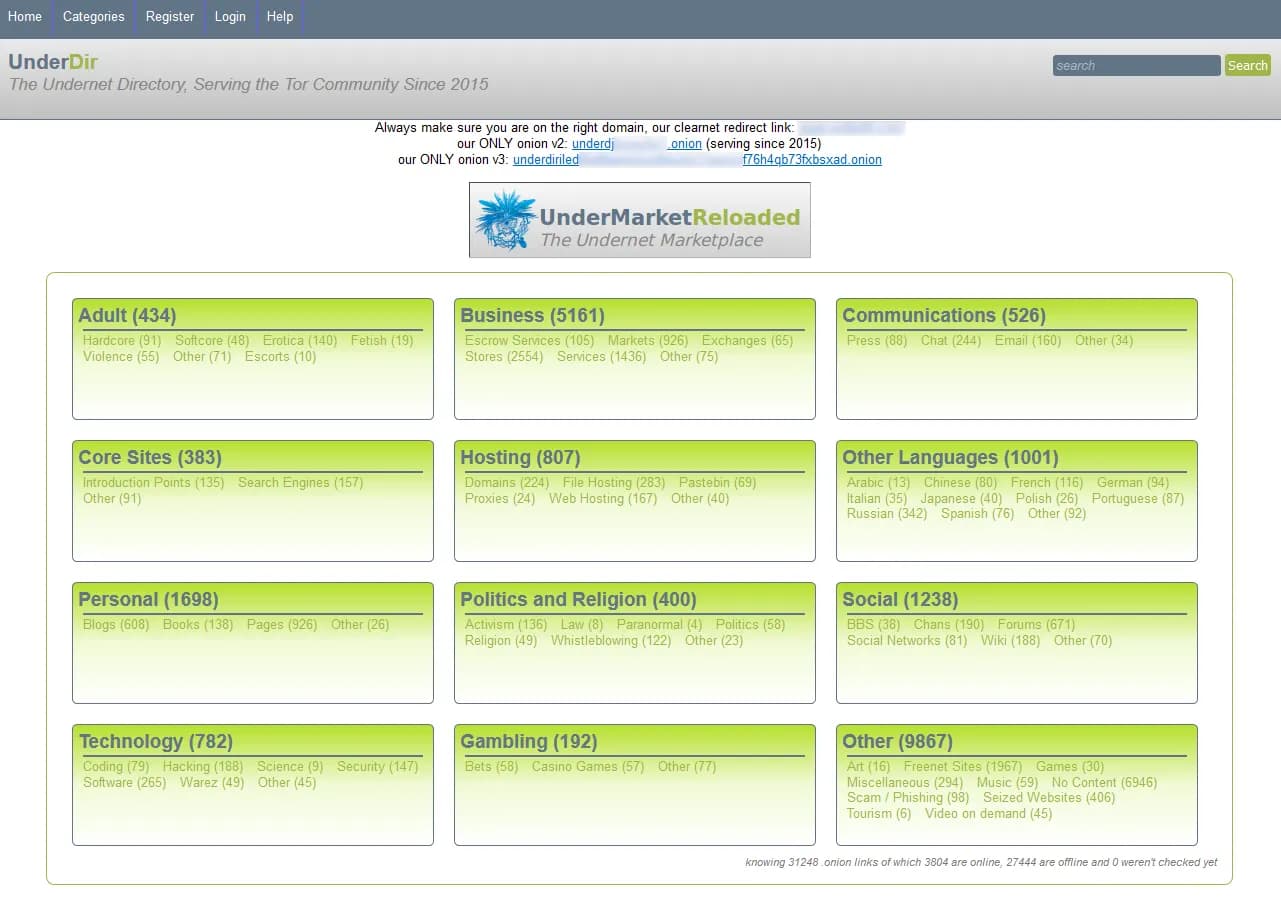
Task: Select French (116) language link
Action: [1047, 483]
